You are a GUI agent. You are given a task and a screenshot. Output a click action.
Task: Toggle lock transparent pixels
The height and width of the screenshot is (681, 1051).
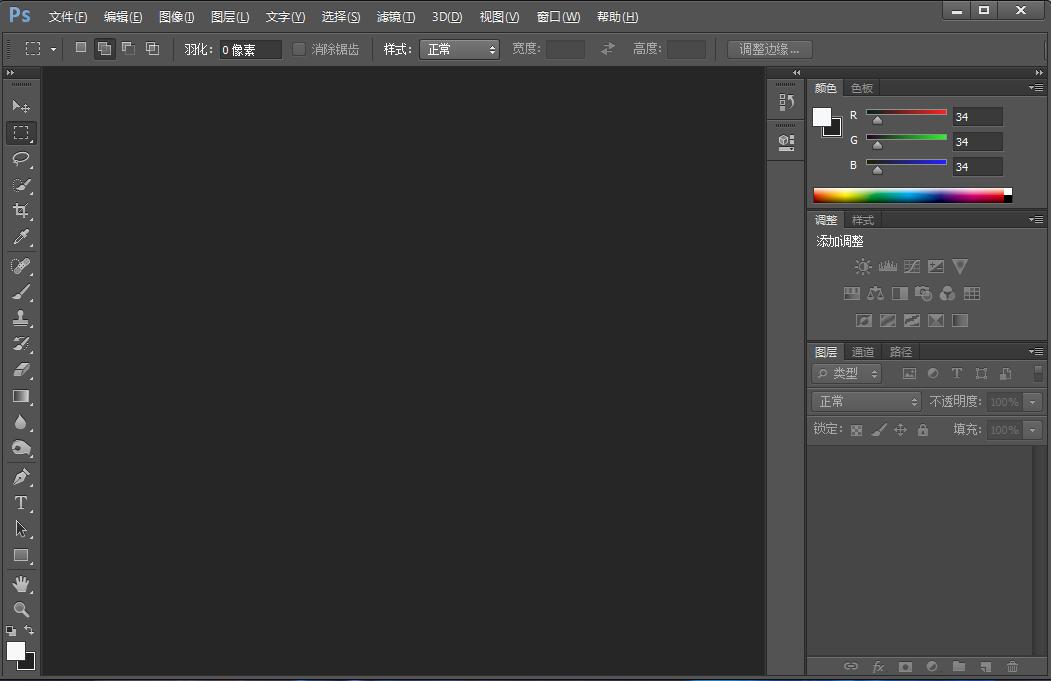click(856, 430)
